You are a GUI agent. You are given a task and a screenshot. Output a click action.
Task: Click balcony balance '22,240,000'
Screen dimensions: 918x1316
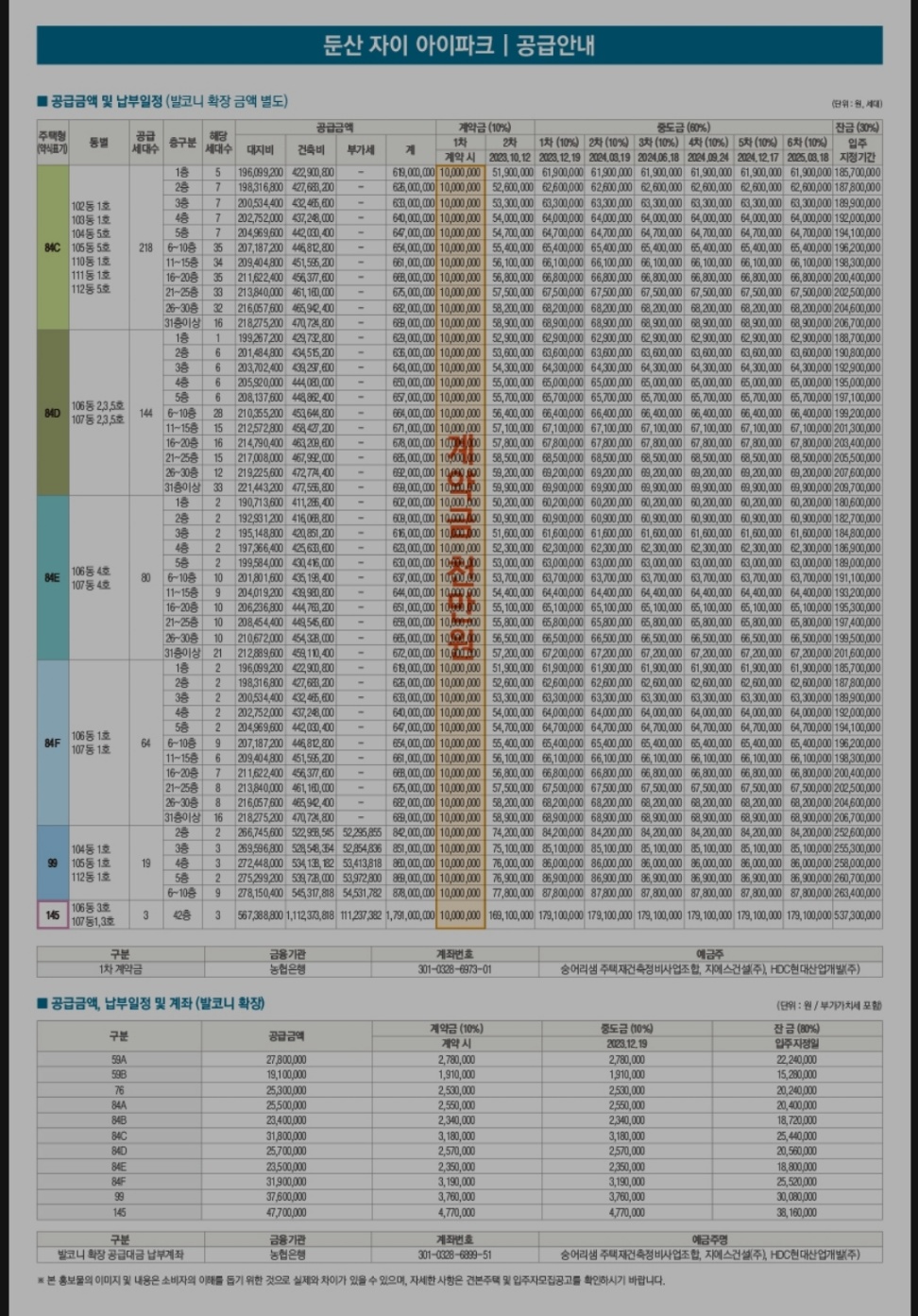(x=797, y=1060)
